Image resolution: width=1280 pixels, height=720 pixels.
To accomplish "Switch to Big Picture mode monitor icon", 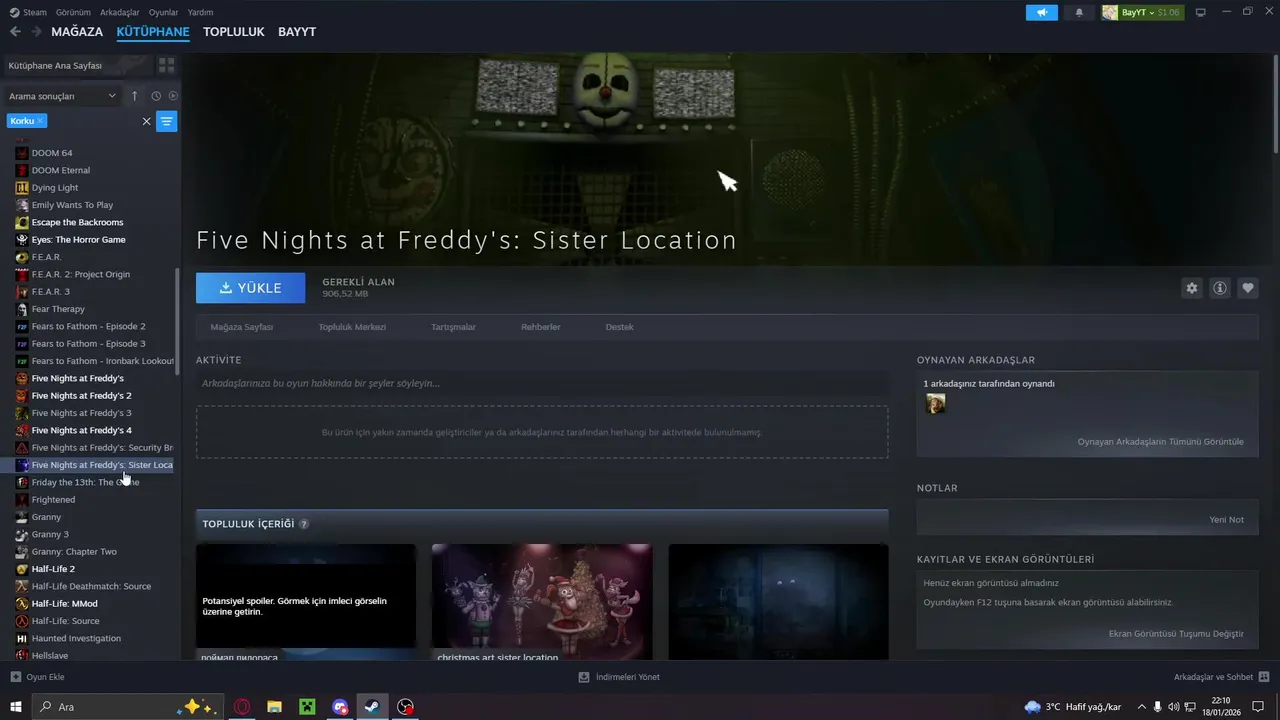I will tap(1200, 12).
